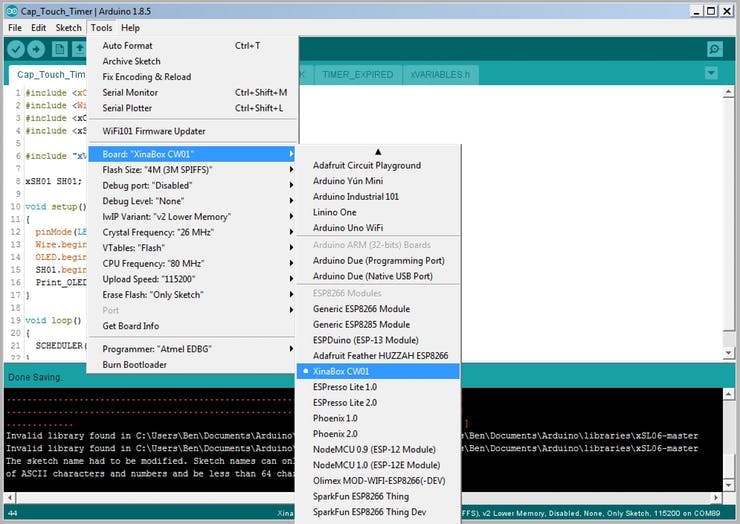Screen dimensions: 740x524
Task: Select Arduino Industrial 101 board
Action: [378, 197]
